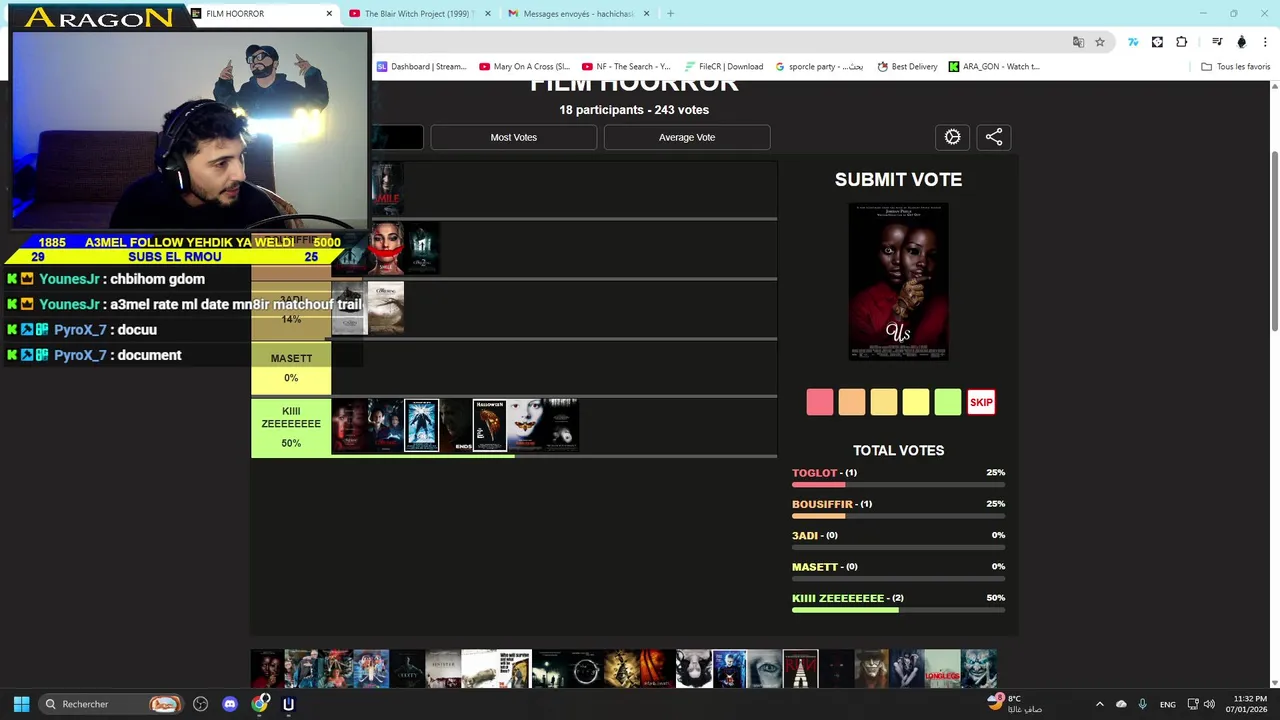This screenshot has width=1280, height=720.
Task: Click the MASETT 0% tier label
Action: tap(291, 368)
